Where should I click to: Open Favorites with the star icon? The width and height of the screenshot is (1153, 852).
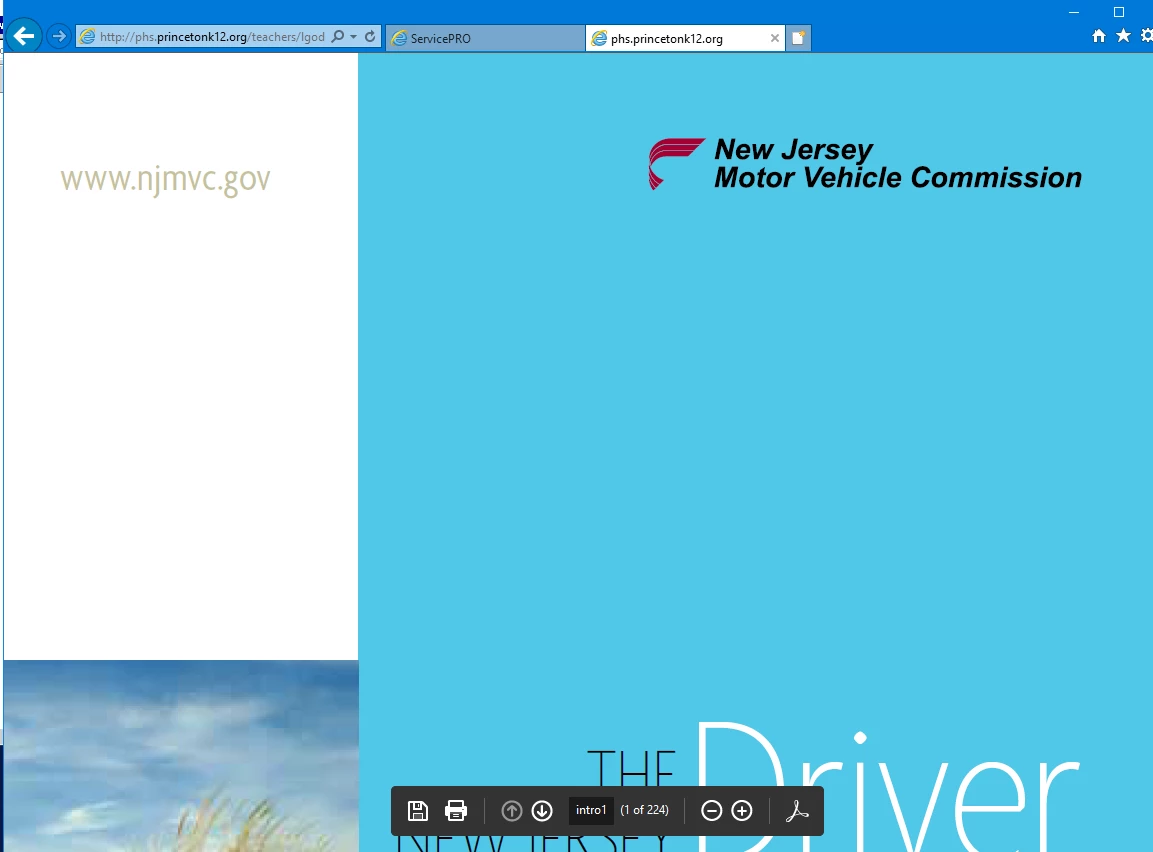tap(1123, 35)
